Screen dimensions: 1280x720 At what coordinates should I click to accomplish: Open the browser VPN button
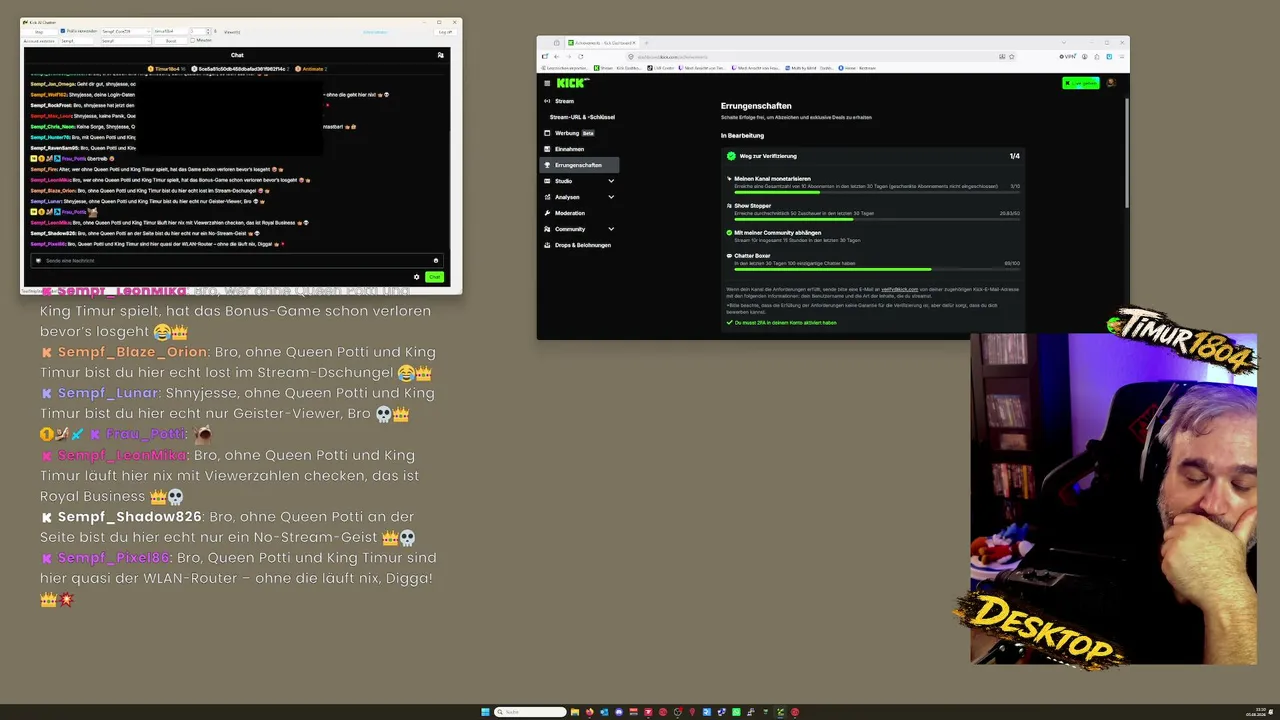pos(1068,57)
